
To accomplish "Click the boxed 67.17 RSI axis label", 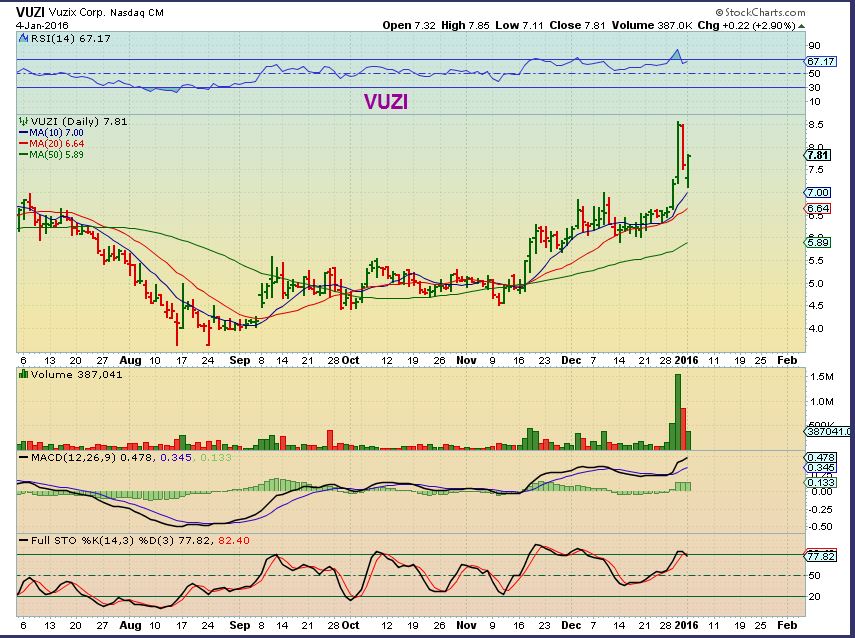I will coord(821,61).
